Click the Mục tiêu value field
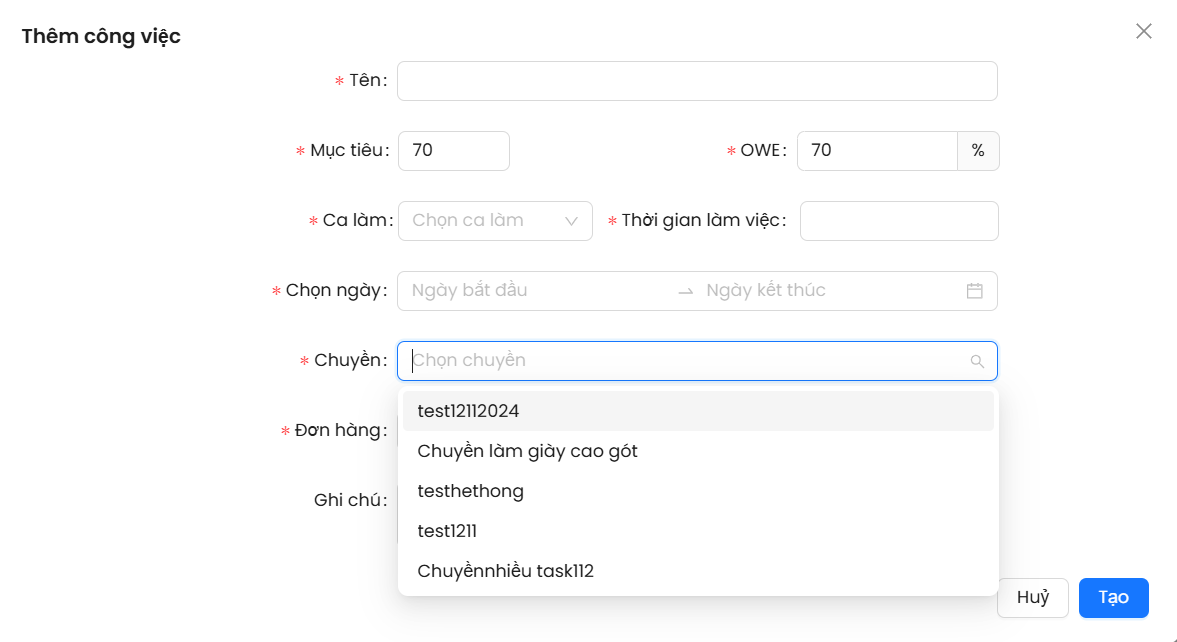The width and height of the screenshot is (1177, 642). coord(453,151)
